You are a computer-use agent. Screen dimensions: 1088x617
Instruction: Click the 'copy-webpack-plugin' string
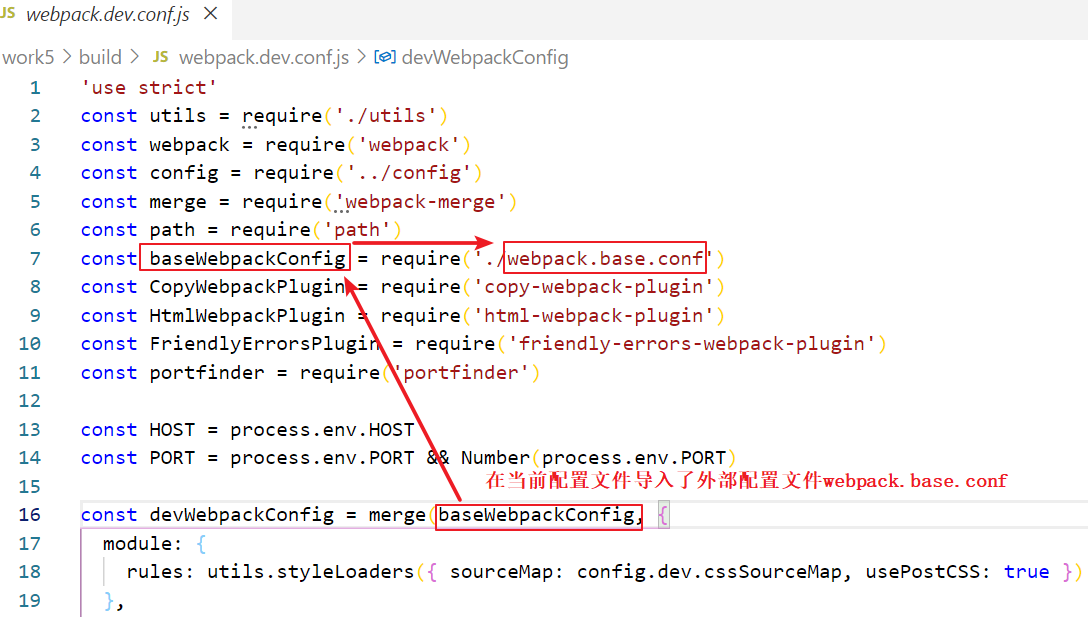(x=593, y=287)
